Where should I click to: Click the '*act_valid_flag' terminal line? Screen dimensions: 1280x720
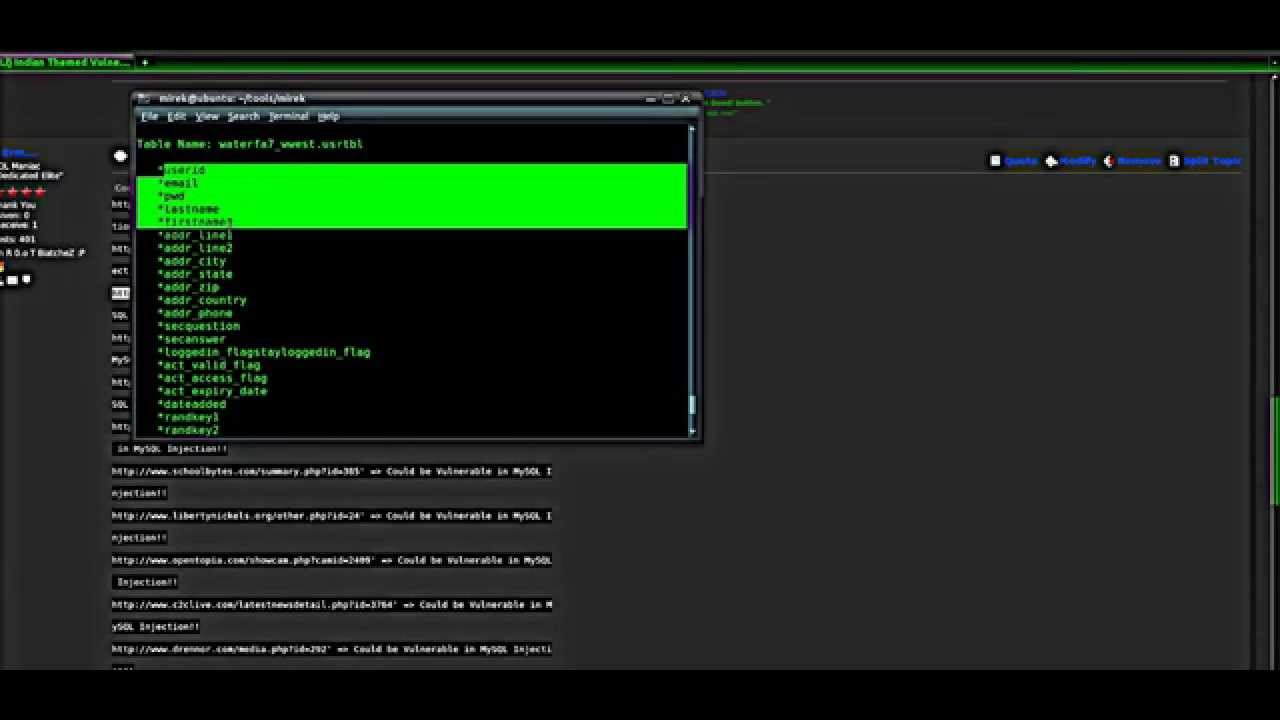click(209, 365)
